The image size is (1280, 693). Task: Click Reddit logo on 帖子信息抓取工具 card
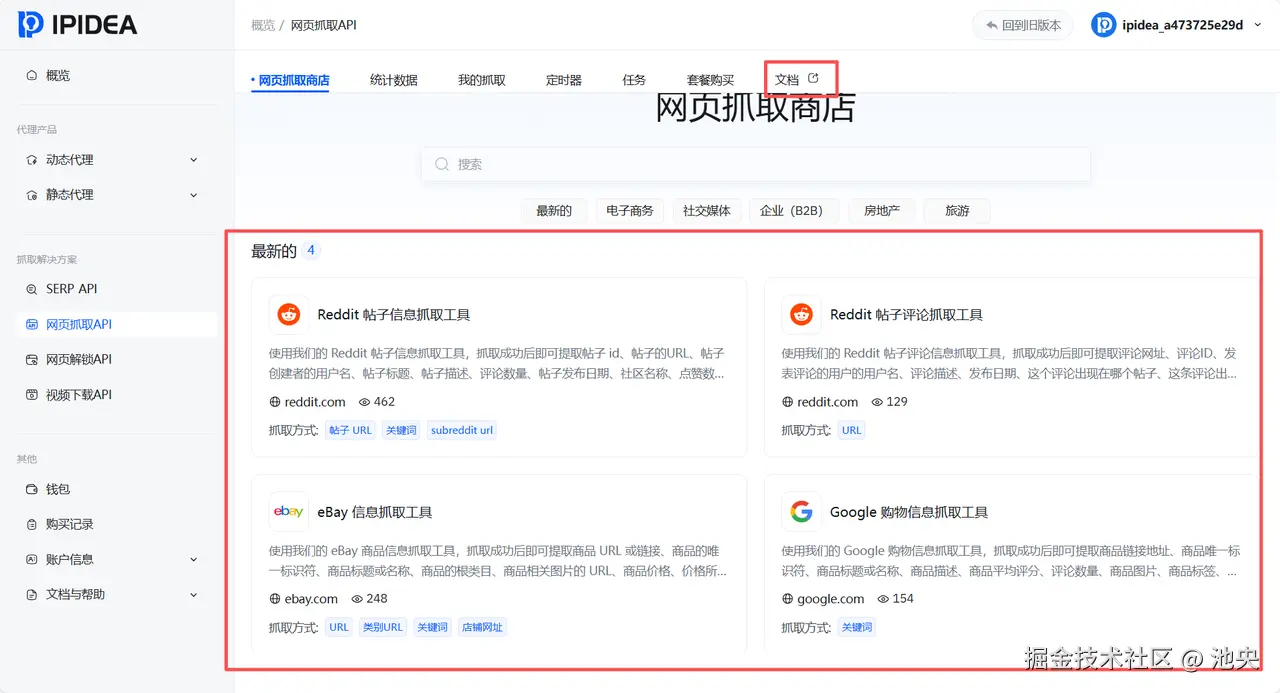[289, 315]
